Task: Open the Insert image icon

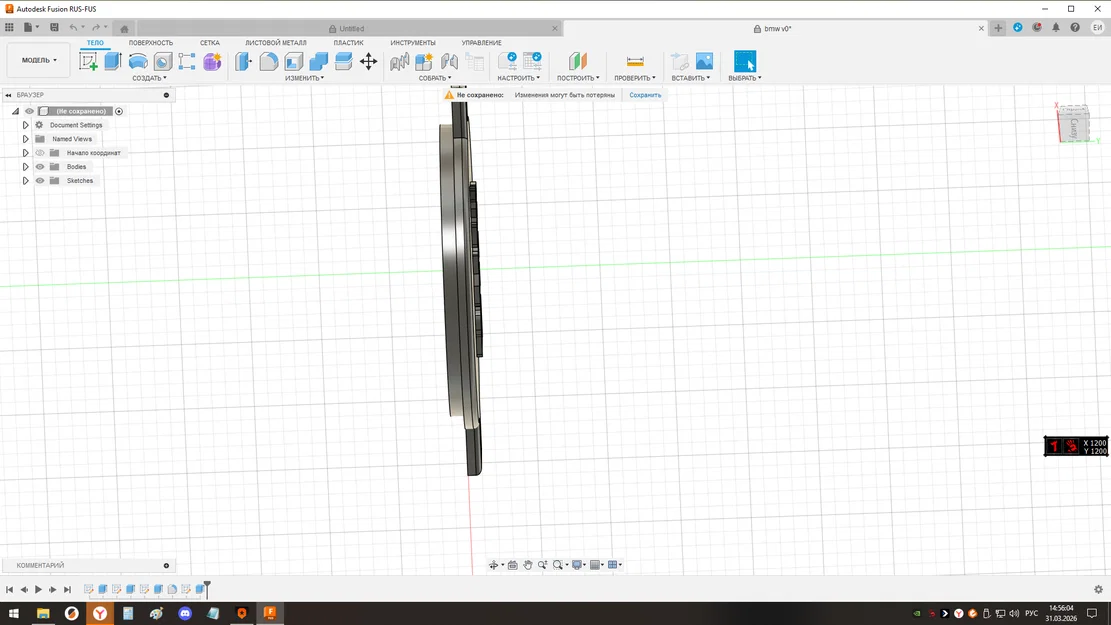Action: (704, 62)
